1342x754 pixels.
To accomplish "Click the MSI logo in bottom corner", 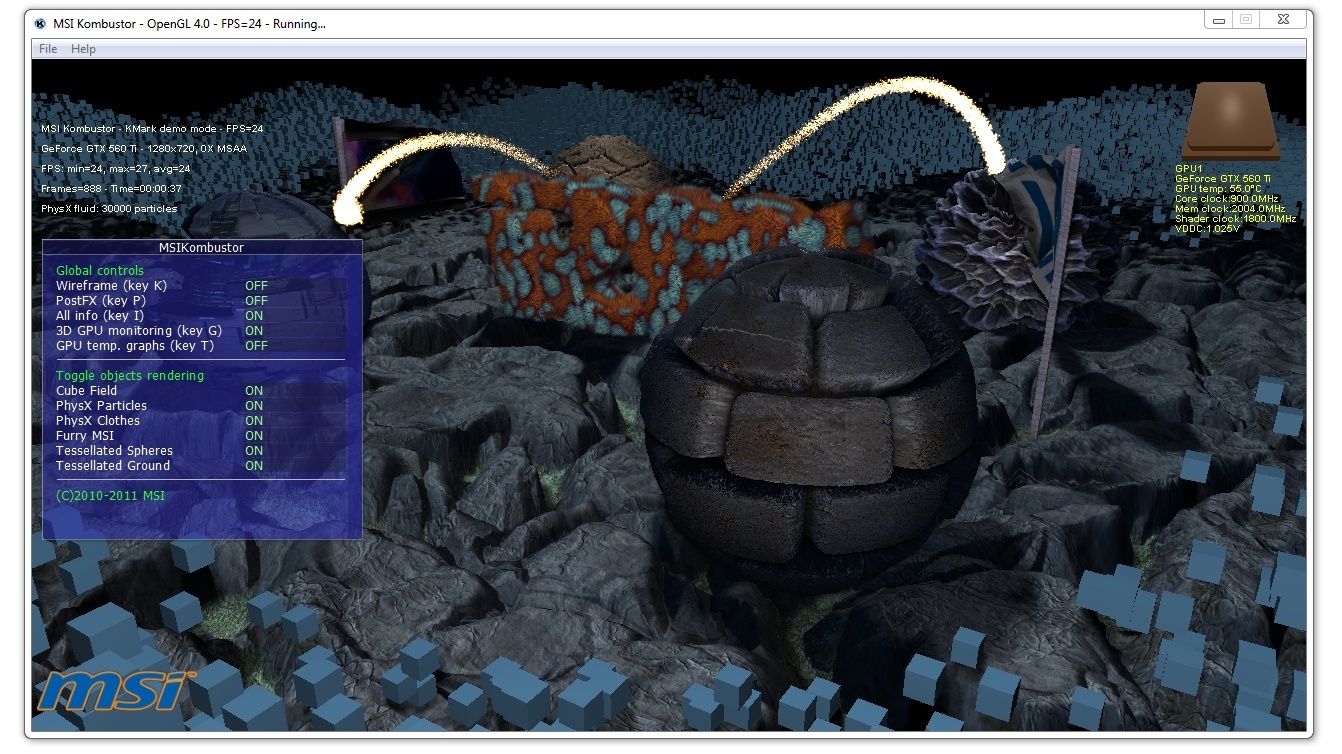I will (115, 690).
